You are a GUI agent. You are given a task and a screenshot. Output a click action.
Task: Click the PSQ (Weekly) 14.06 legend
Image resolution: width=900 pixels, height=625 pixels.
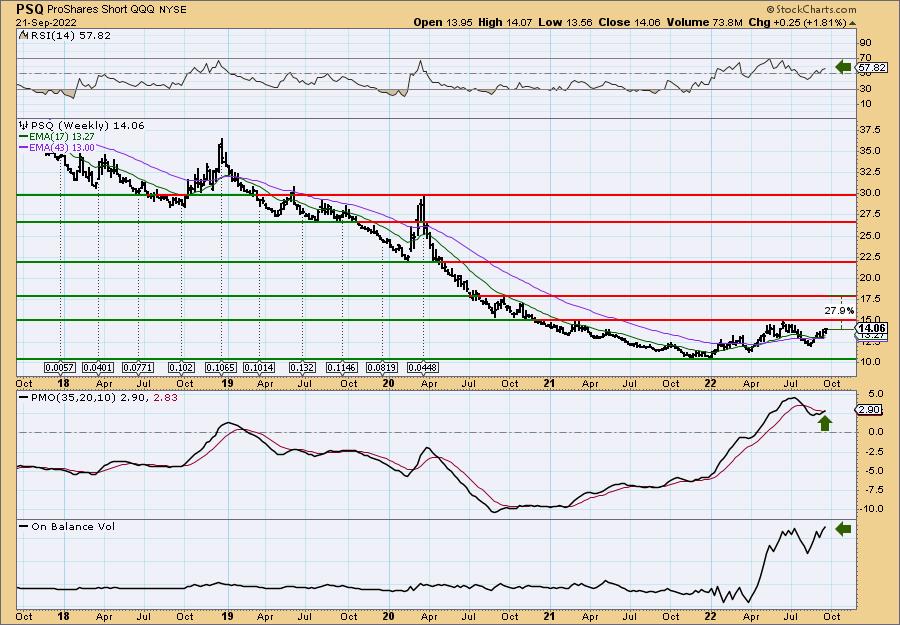tap(87, 125)
